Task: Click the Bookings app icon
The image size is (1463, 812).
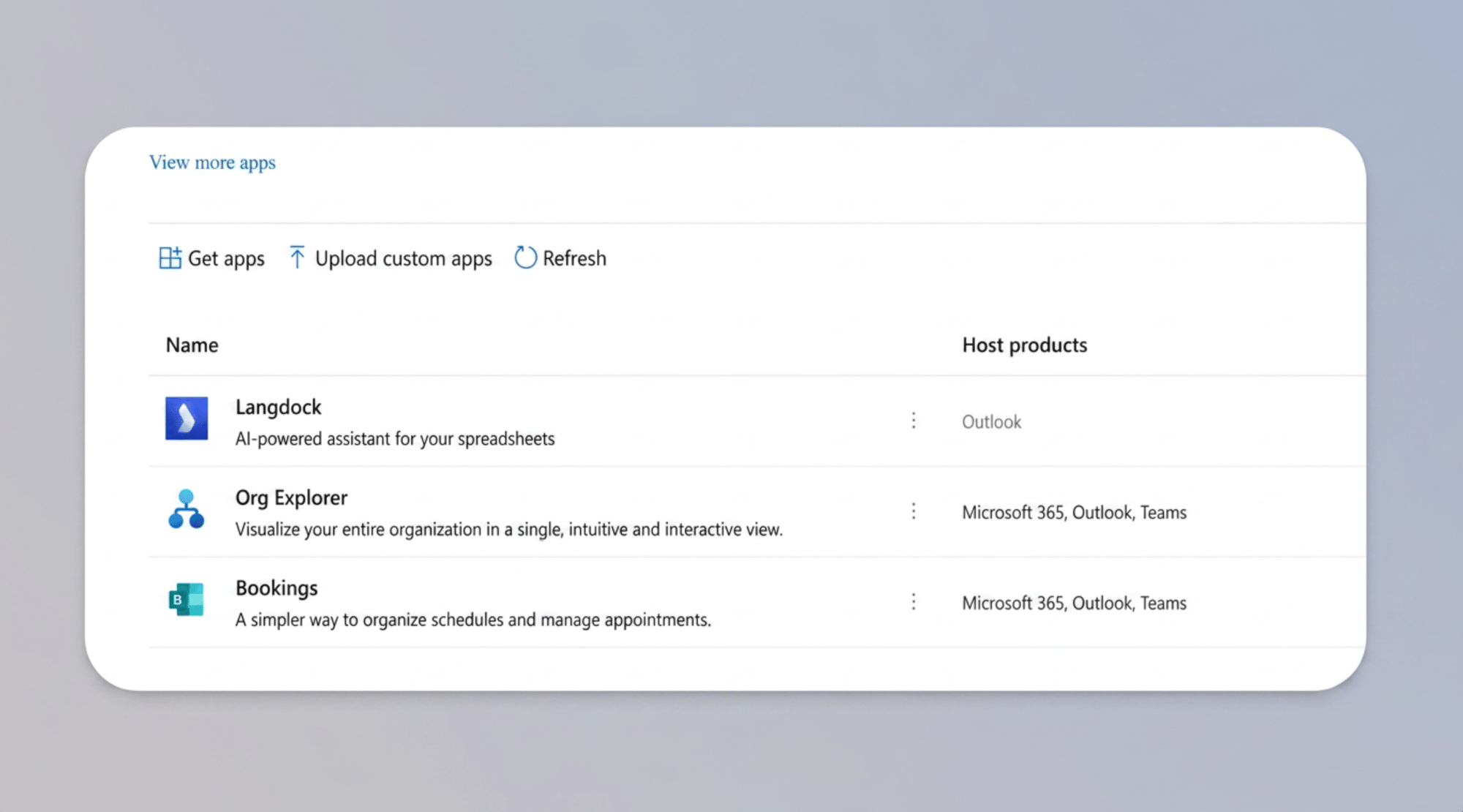Action: tap(187, 600)
